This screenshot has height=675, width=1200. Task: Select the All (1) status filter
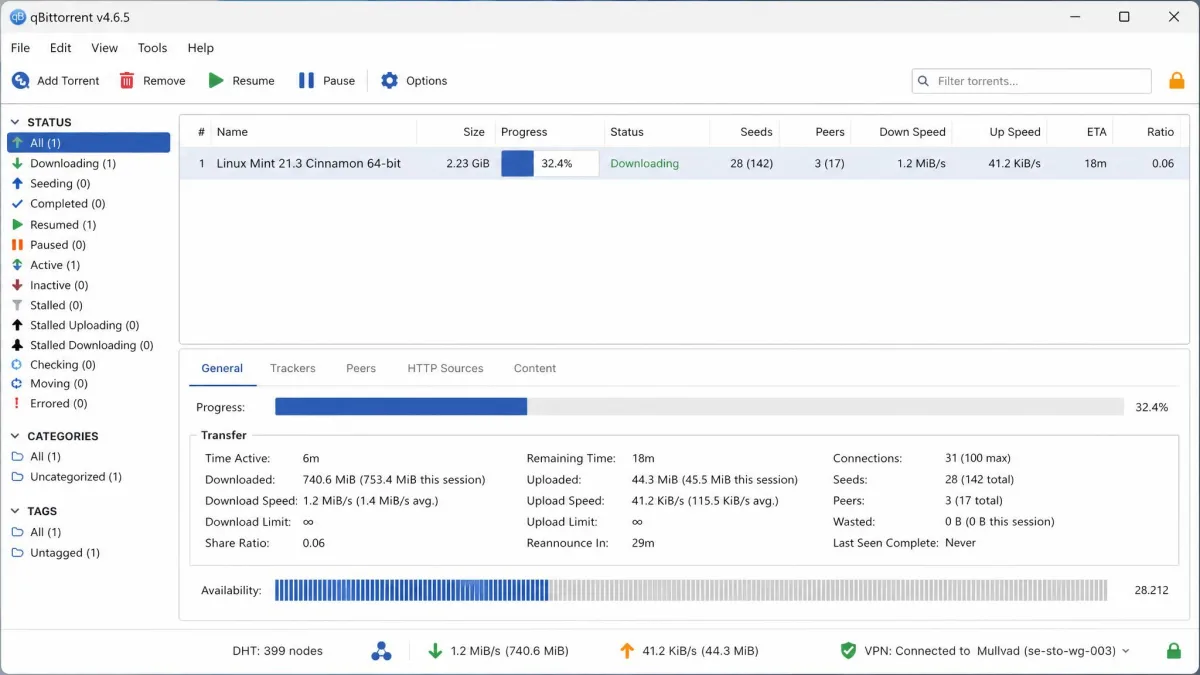88,143
